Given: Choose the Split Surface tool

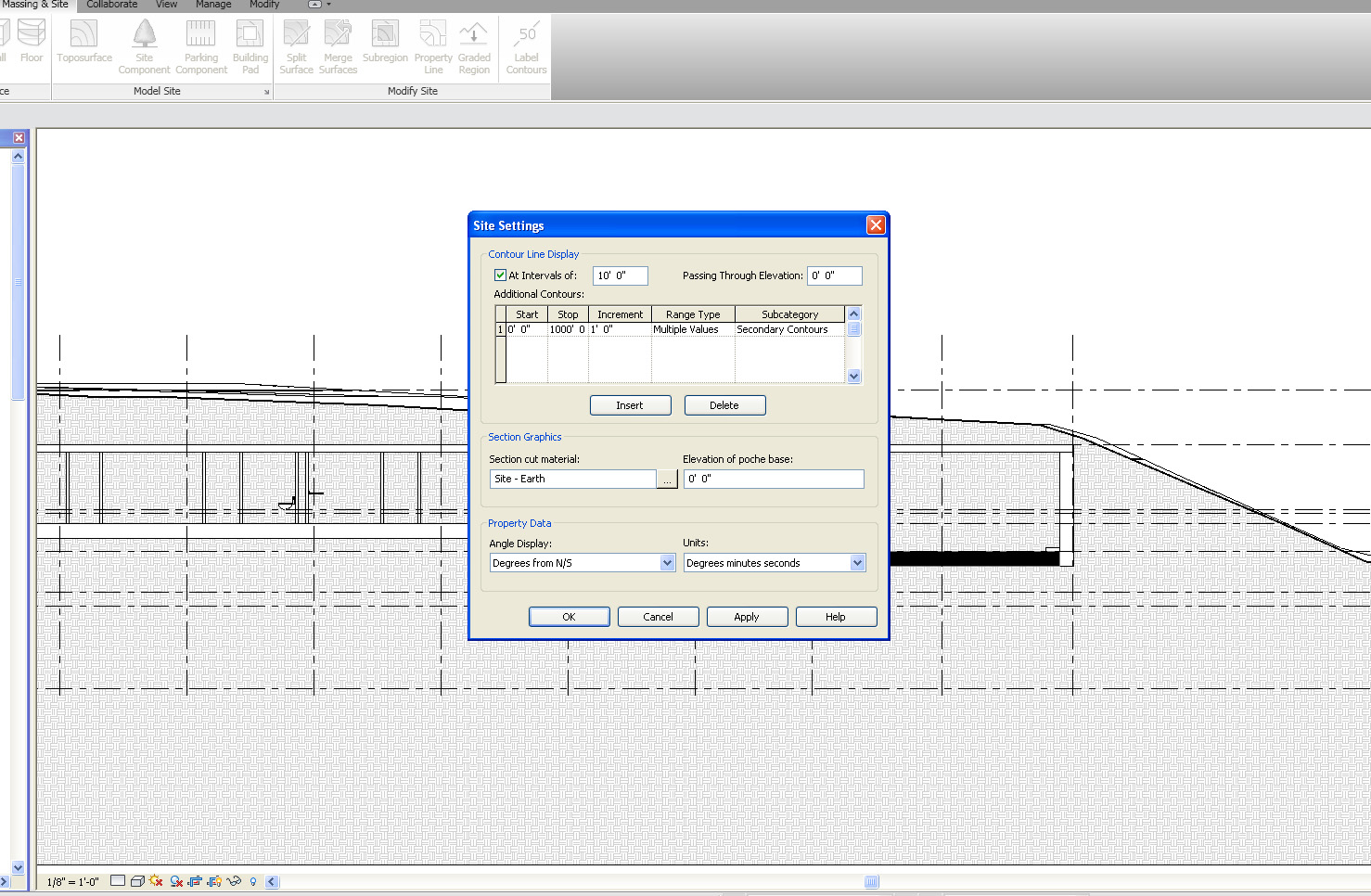Looking at the screenshot, I should pos(296,35).
